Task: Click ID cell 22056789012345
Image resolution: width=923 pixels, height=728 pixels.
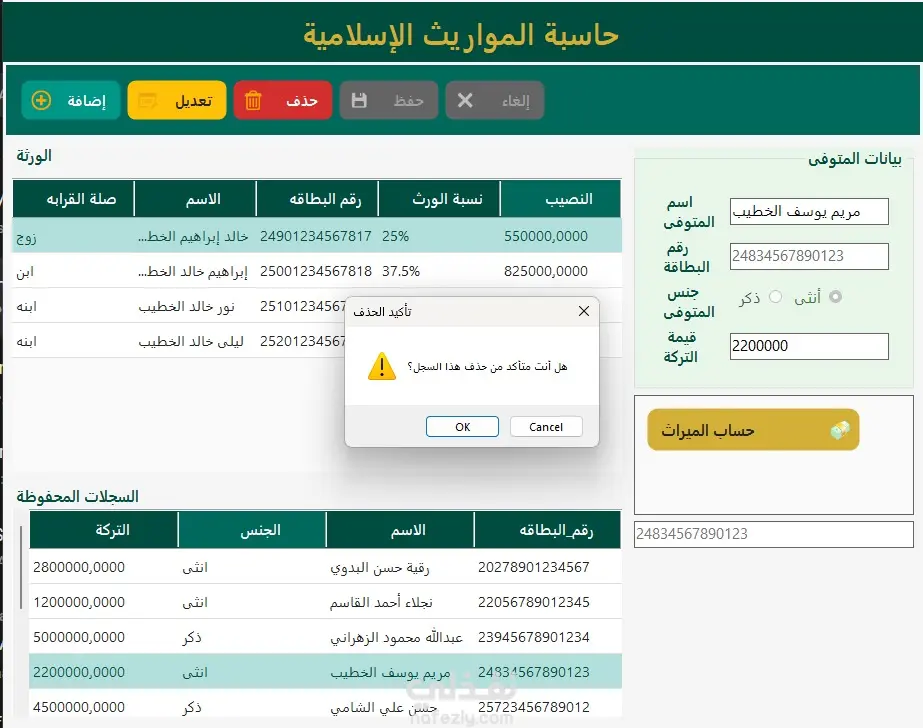Action: point(533,602)
